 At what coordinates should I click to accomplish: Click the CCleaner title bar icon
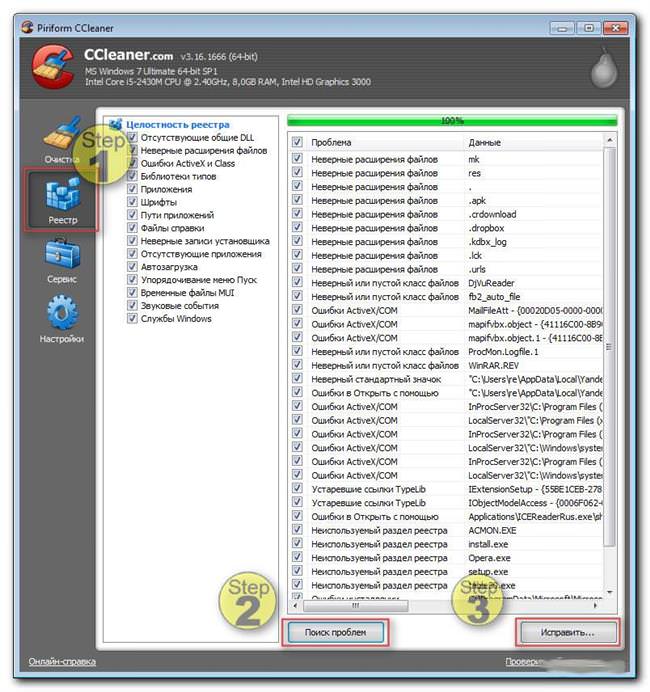pos(27,27)
